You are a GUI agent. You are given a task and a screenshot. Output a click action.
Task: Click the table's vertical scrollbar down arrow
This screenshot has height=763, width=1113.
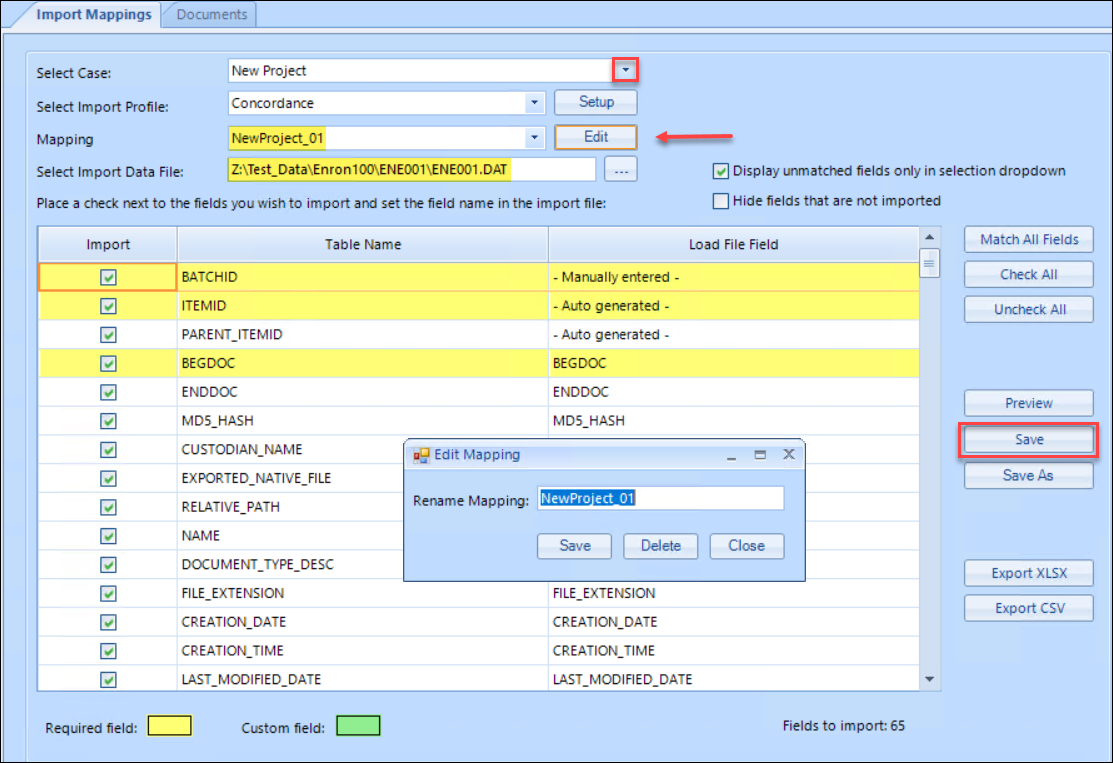point(929,680)
